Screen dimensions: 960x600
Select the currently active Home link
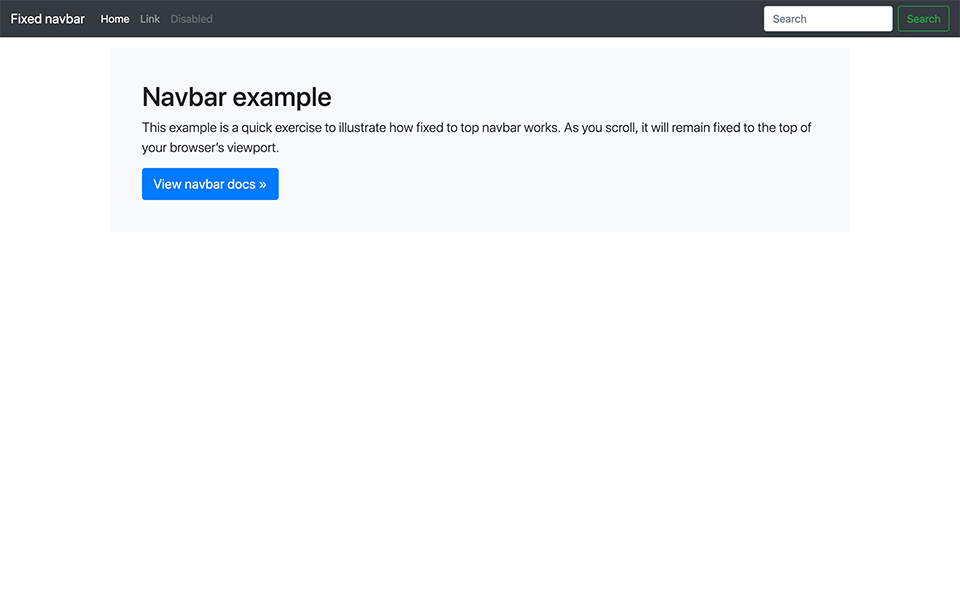click(114, 18)
